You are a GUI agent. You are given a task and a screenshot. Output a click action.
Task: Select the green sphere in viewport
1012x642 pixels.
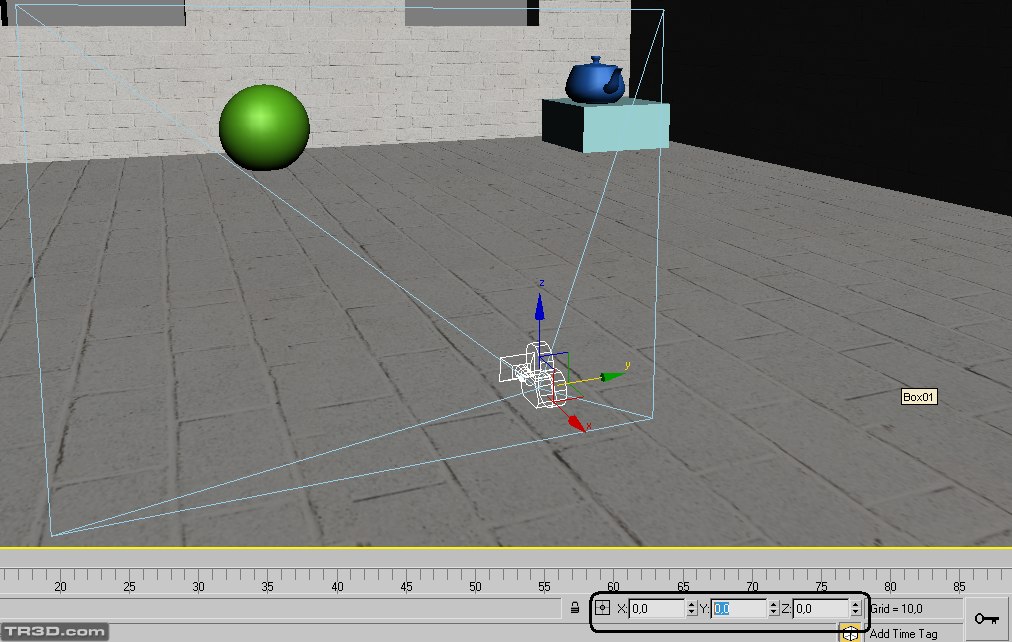264,127
